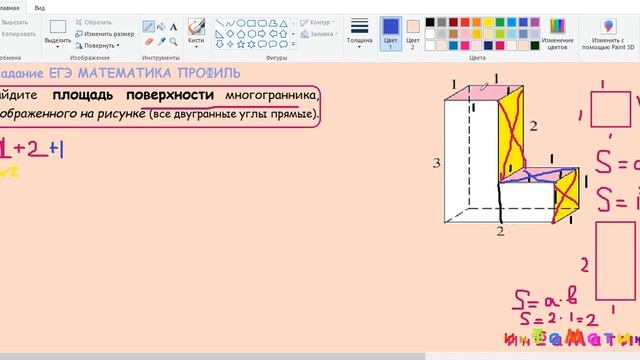
Task: Choose the up arrow shape
Action: (283, 34)
